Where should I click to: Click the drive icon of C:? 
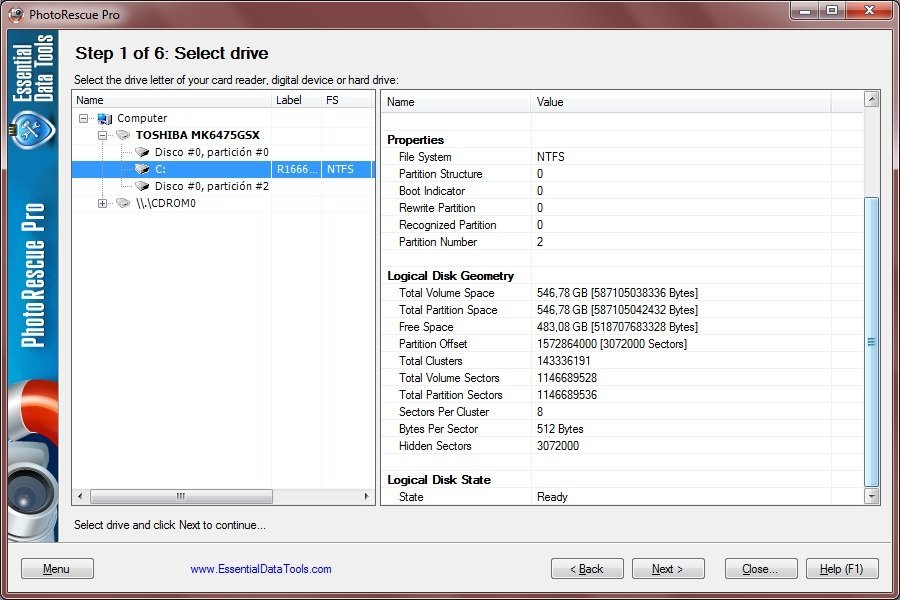point(142,169)
